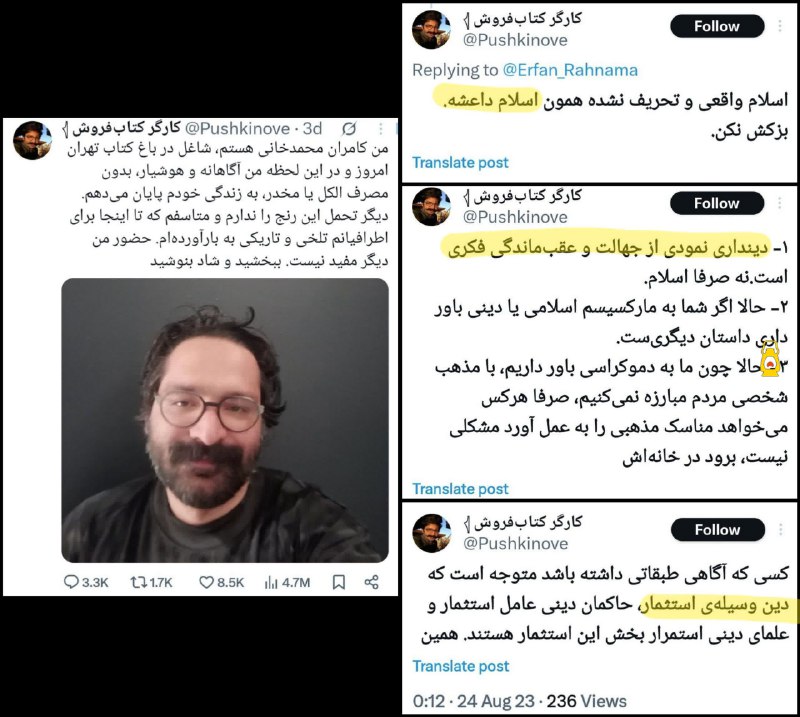Open the @Erfan_Rahnama profile link
This screenshot has width=800, height=717.
pos(570,70)
